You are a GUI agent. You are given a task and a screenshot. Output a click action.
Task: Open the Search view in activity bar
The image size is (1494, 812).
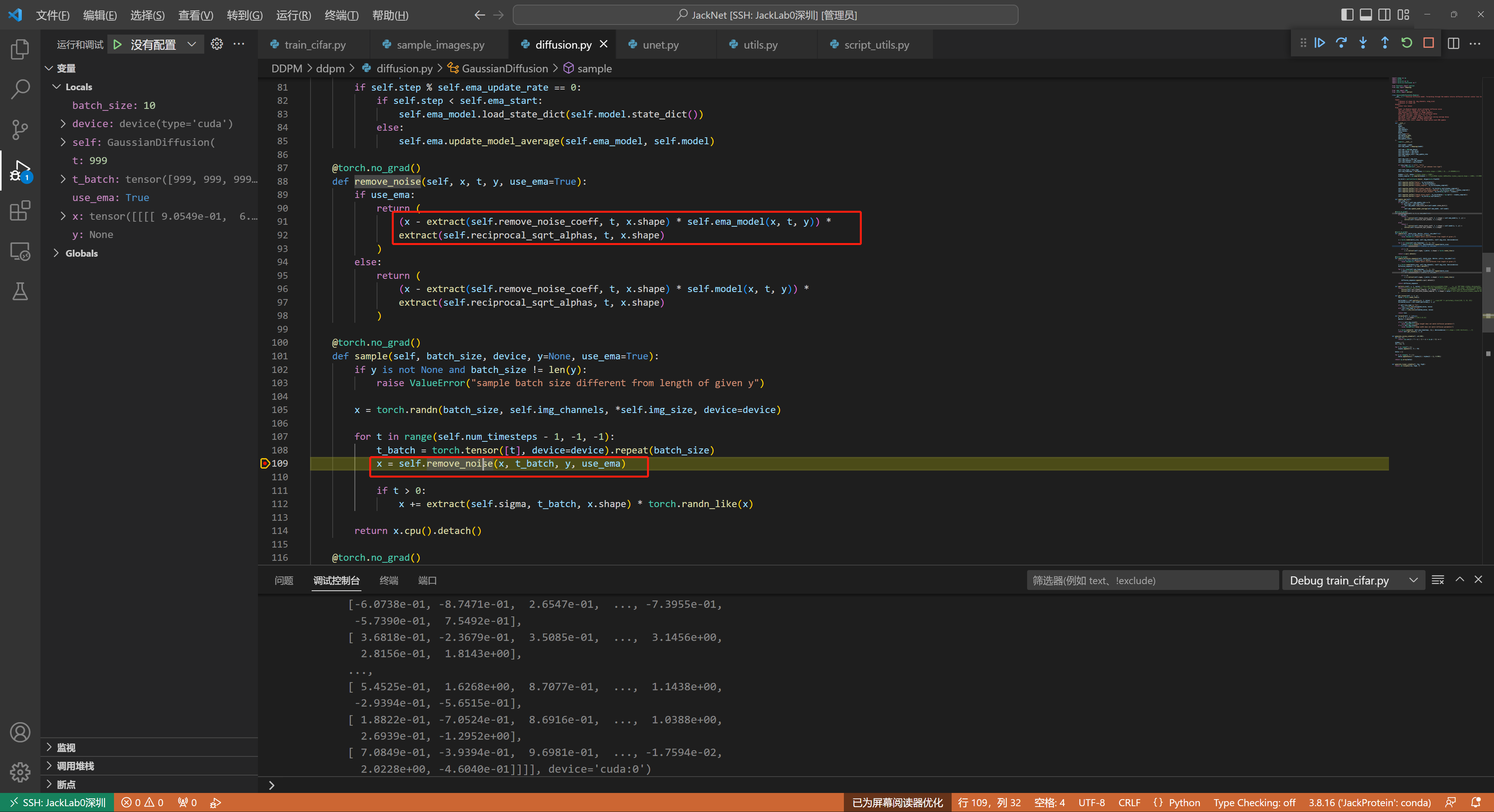point(20,89)
